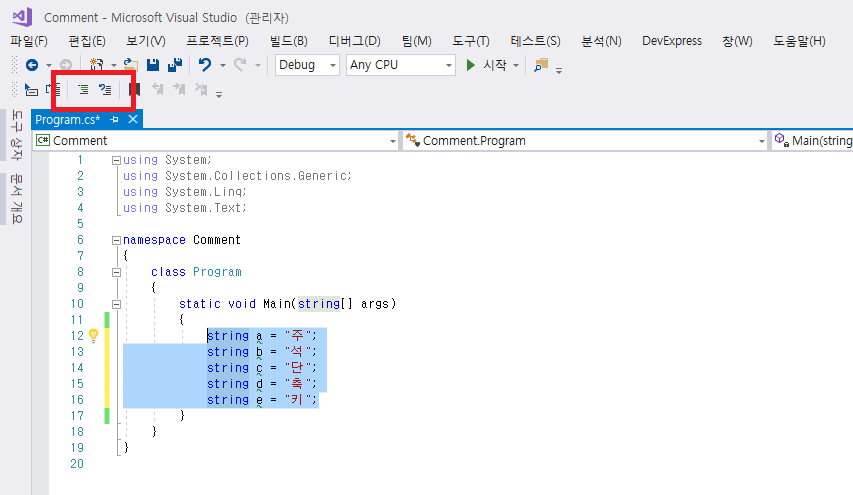Open the standard toolbar overflow options arrow

(559, 70)
